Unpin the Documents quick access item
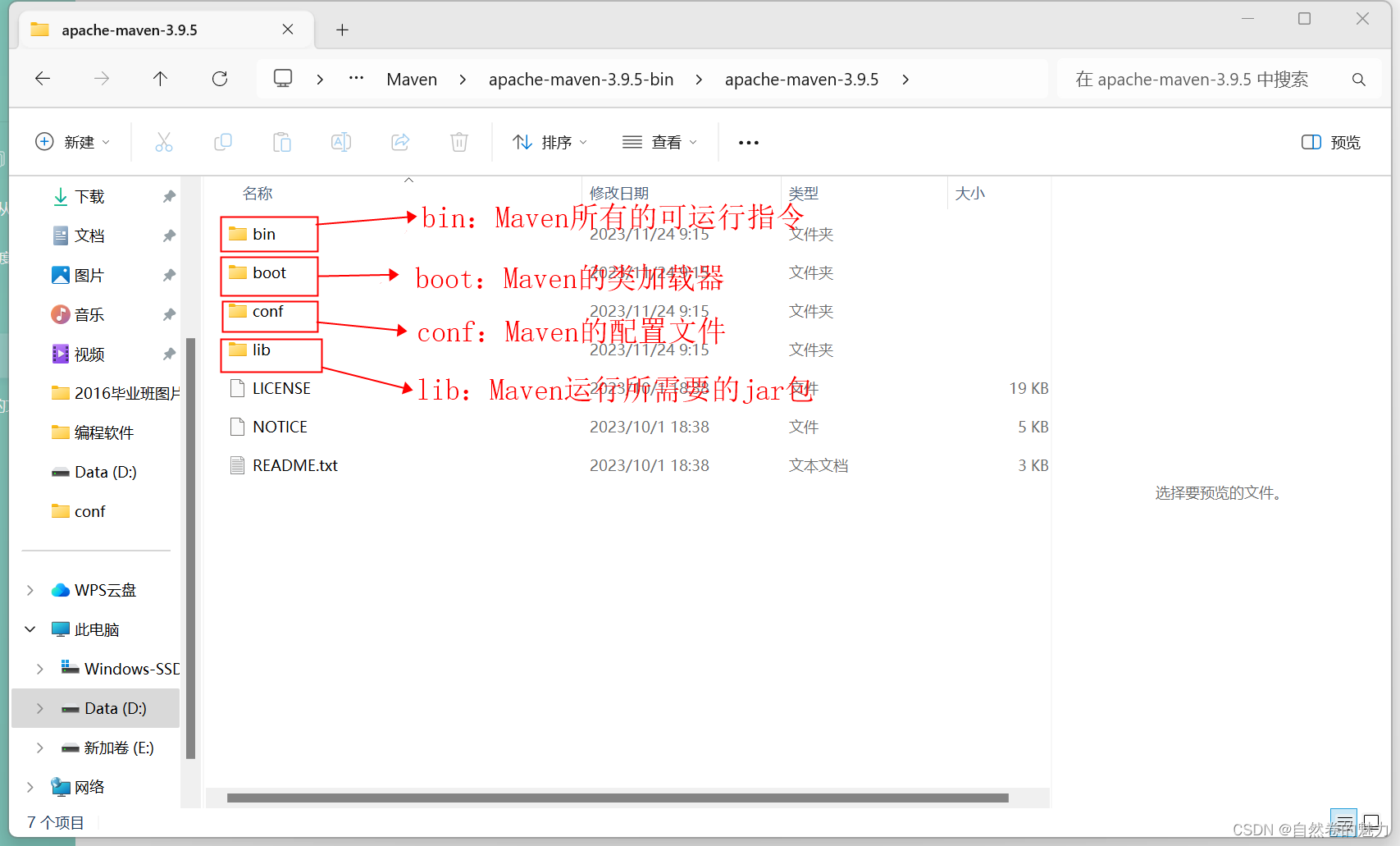1400x846 pixels. pos(169,236)
